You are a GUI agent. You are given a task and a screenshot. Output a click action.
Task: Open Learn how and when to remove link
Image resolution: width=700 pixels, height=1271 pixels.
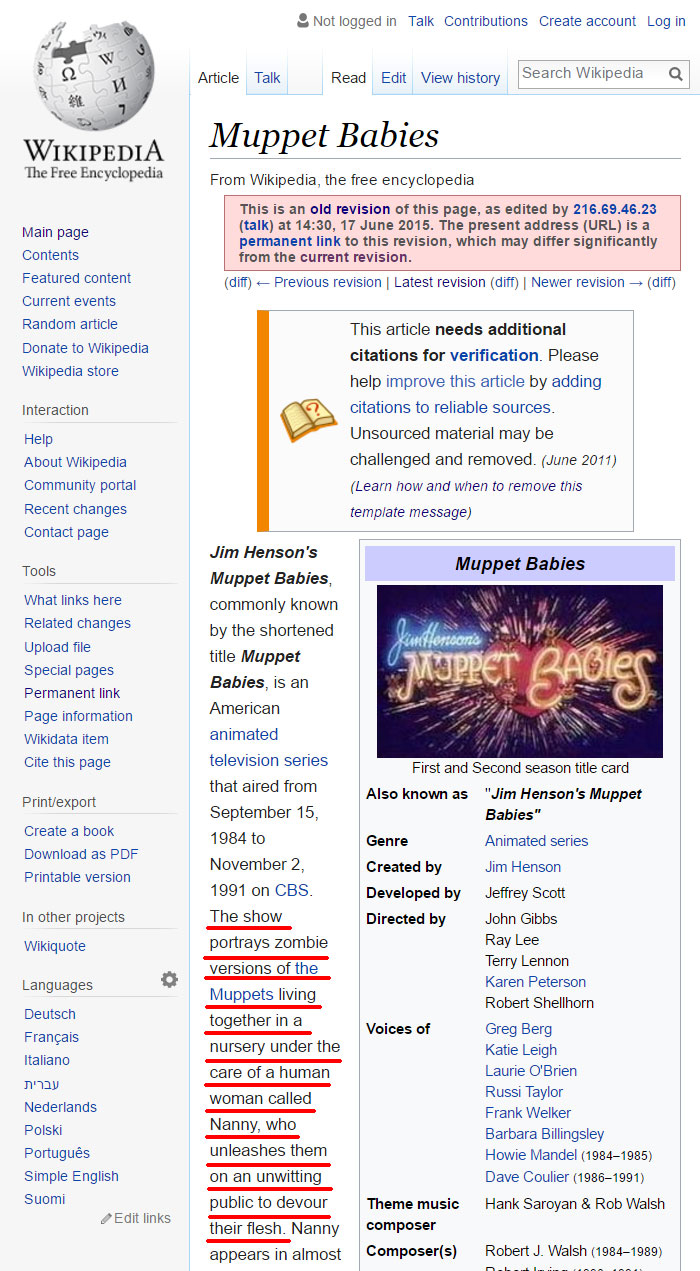[x=467, y=498]
